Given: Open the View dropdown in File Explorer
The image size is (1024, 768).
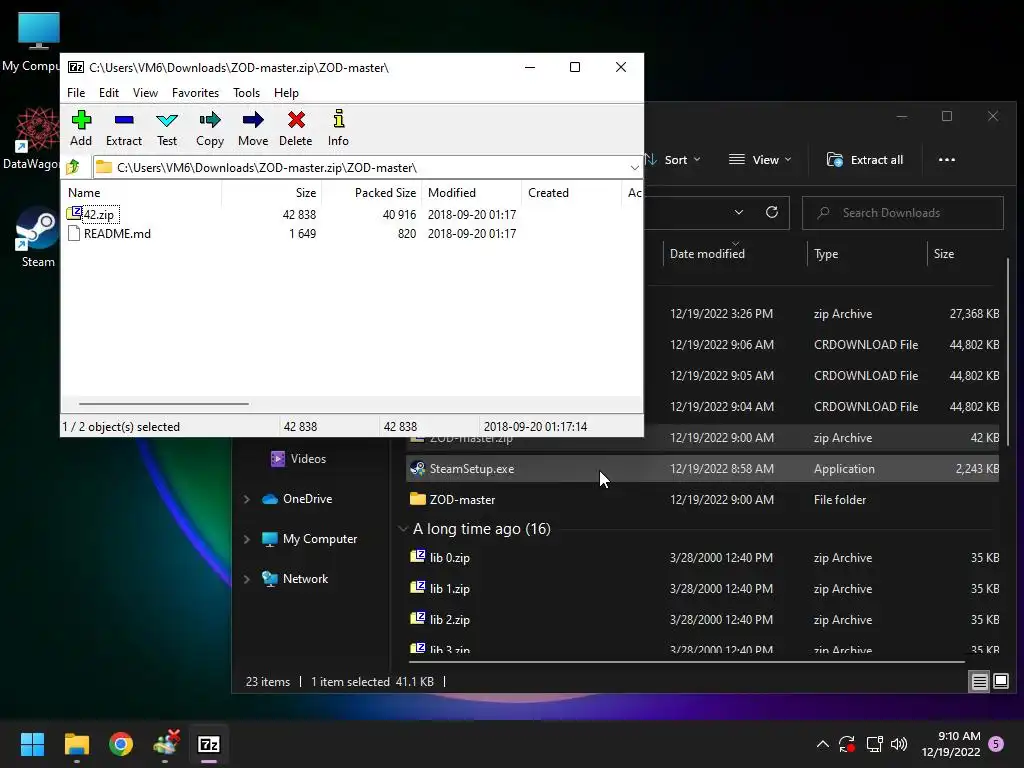Looking at the screenshot, I should tap(760, 160).
